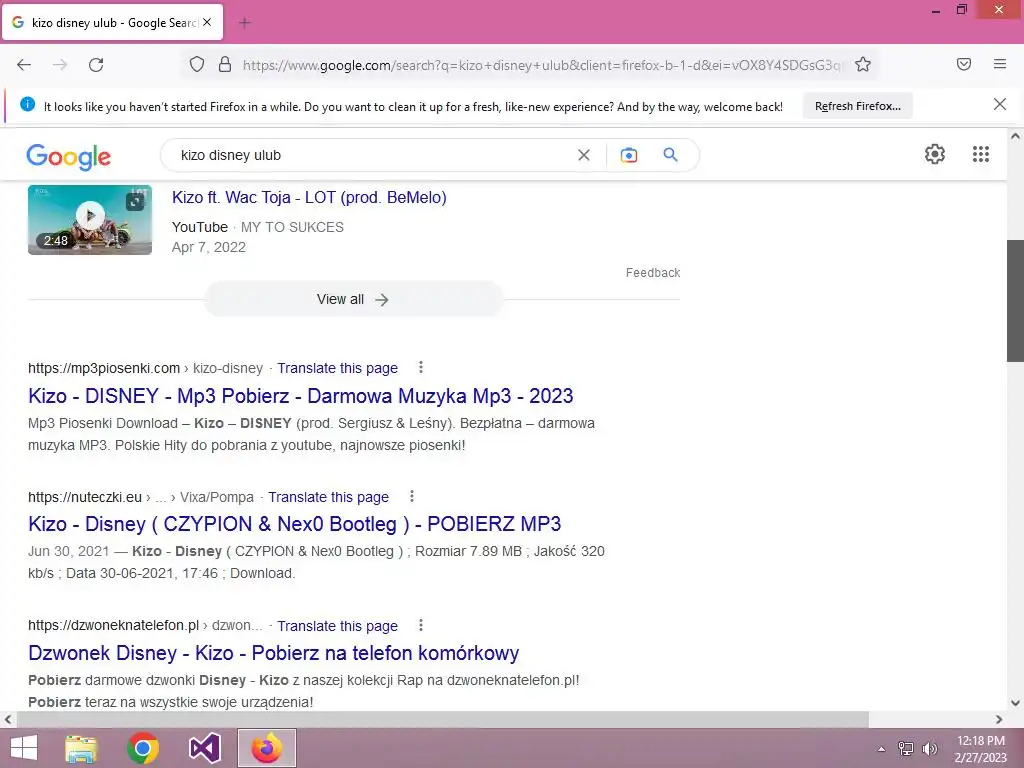Translate the dzwoneknatelefon.pl result page
The width and height of the screenshot is (1024, 768).
pyautogui.click(x=337, y=626)
